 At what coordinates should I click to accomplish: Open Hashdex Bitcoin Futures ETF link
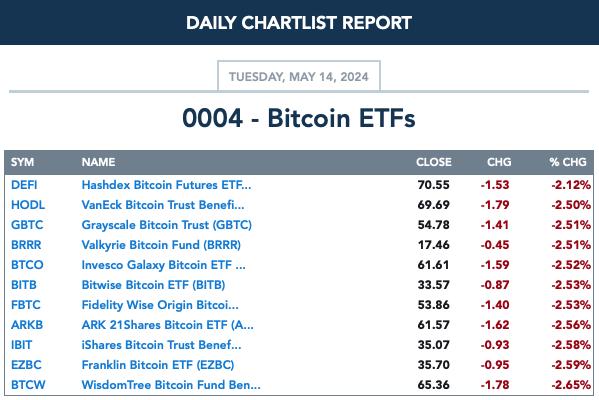(166, 185)
